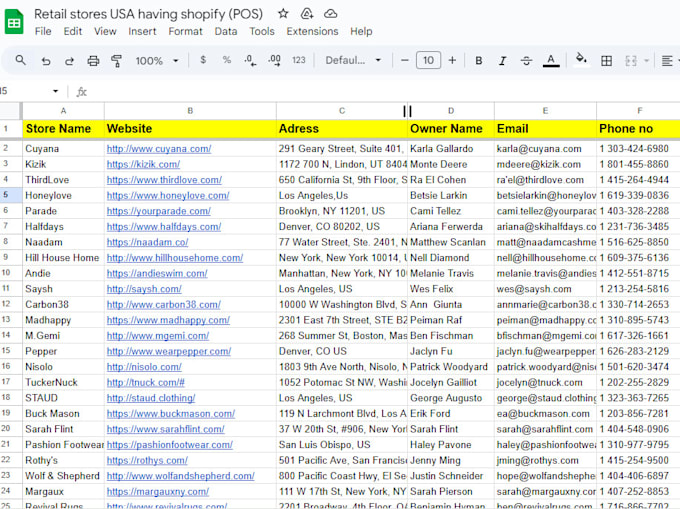Click the font size field
The height and width of the screenshot is (509, 680).
tap(428, 60)
